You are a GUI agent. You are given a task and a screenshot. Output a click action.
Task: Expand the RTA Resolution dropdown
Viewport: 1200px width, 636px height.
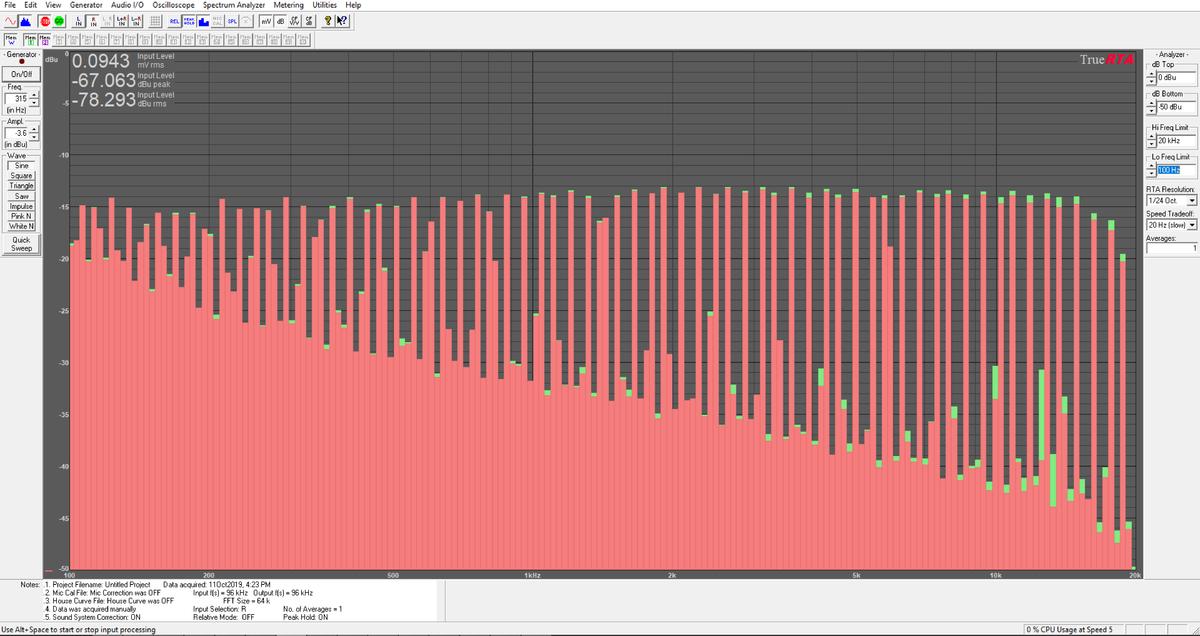click(1192, 202)
